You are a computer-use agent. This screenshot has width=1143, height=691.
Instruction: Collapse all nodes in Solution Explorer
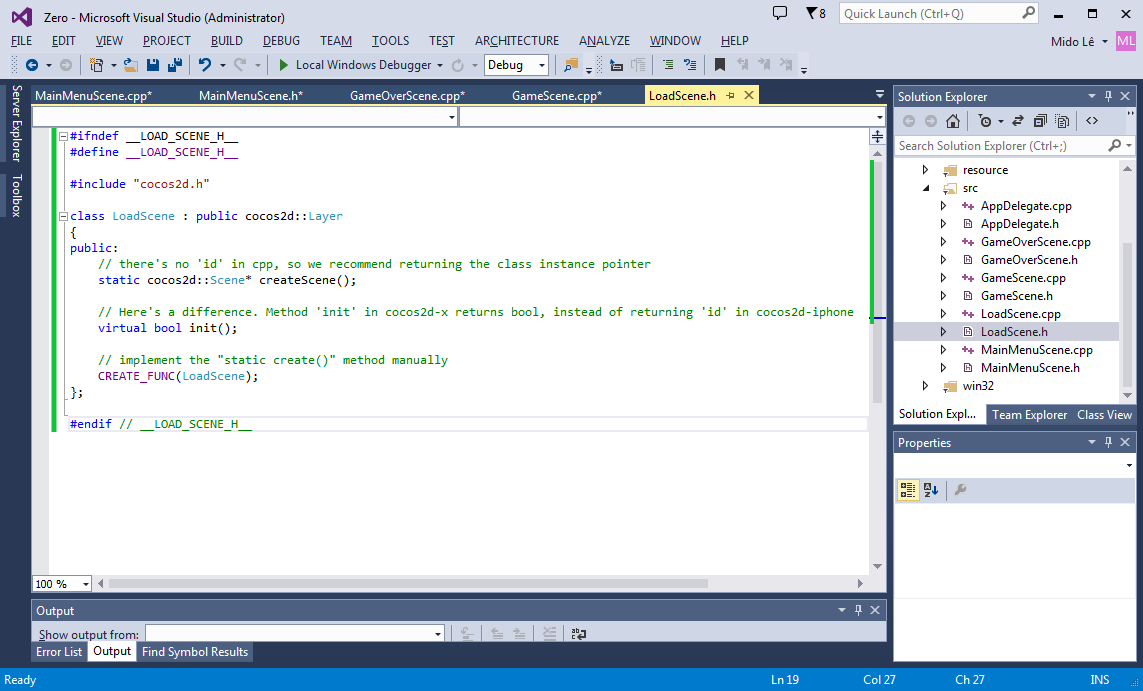[1040, 121]
